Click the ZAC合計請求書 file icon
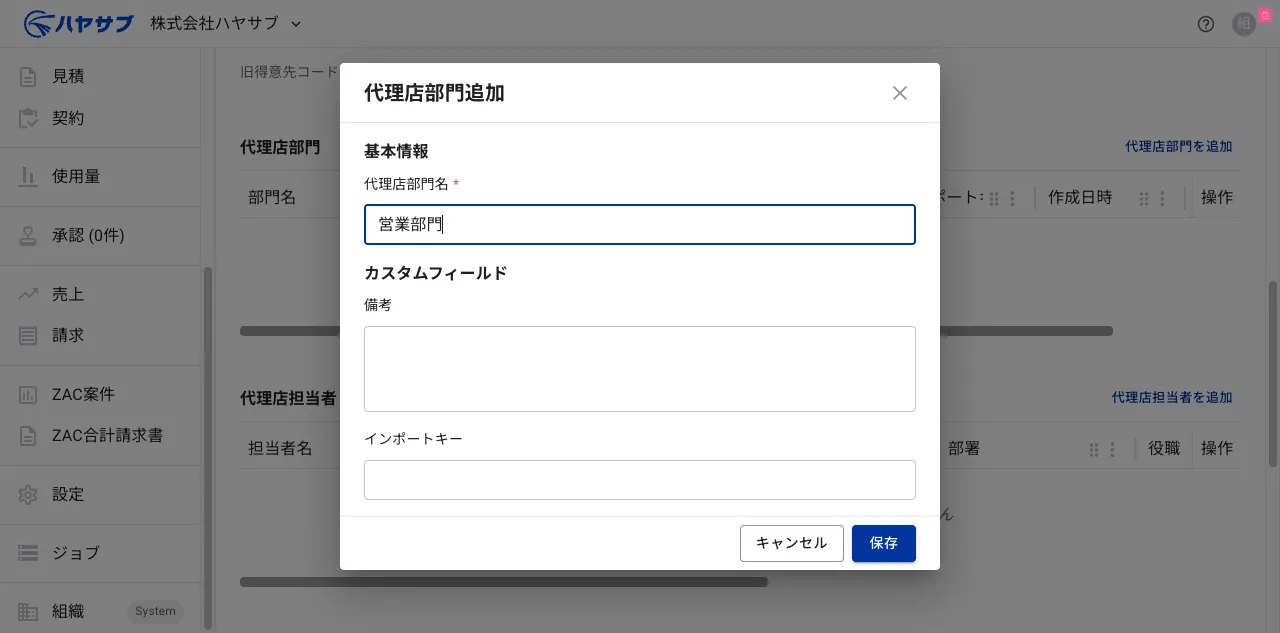1280x633 pixels. point(28,435)
